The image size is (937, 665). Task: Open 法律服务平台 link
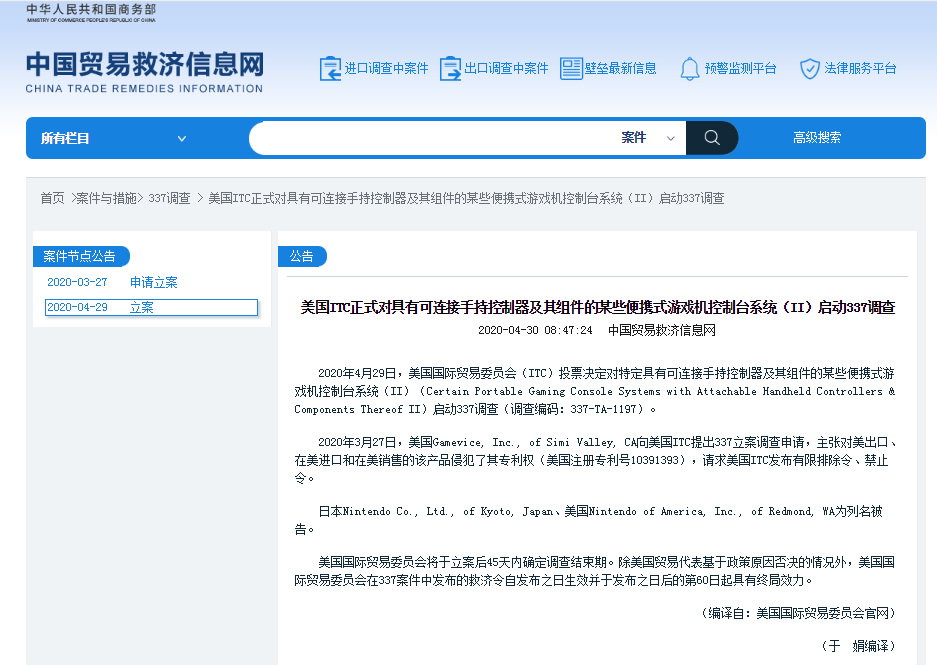860,69
